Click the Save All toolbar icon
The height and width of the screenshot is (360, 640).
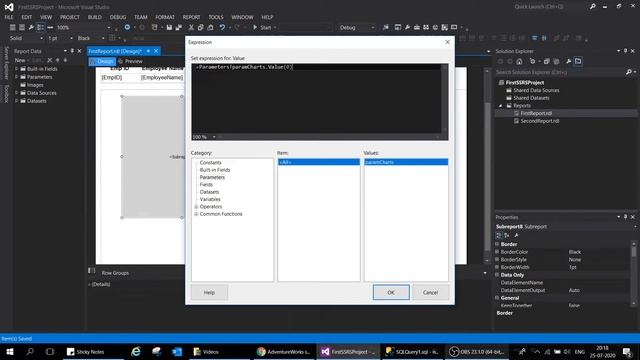(x=179, y=27)
